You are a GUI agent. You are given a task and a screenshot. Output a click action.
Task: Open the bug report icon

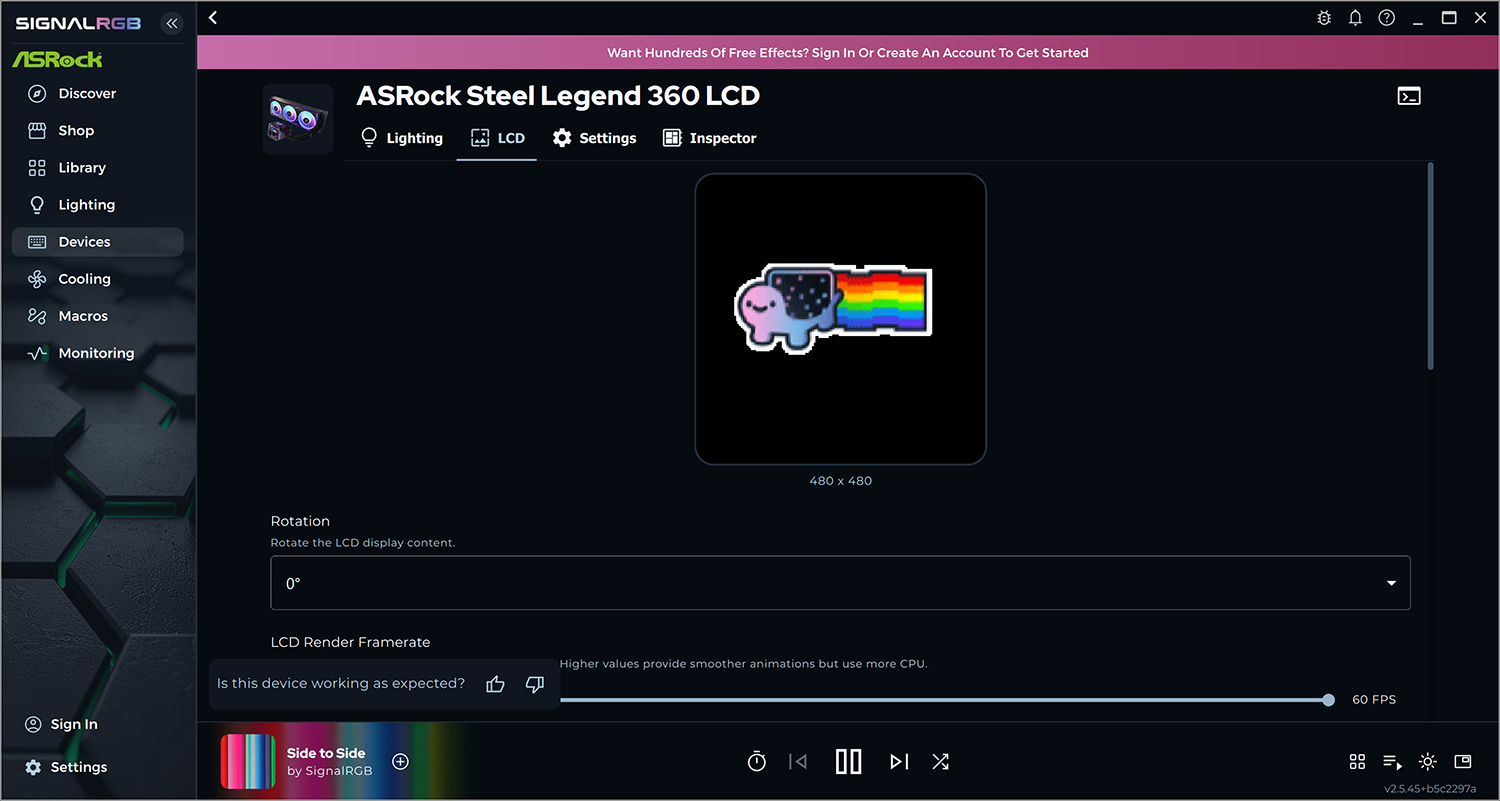[1324, 18]
